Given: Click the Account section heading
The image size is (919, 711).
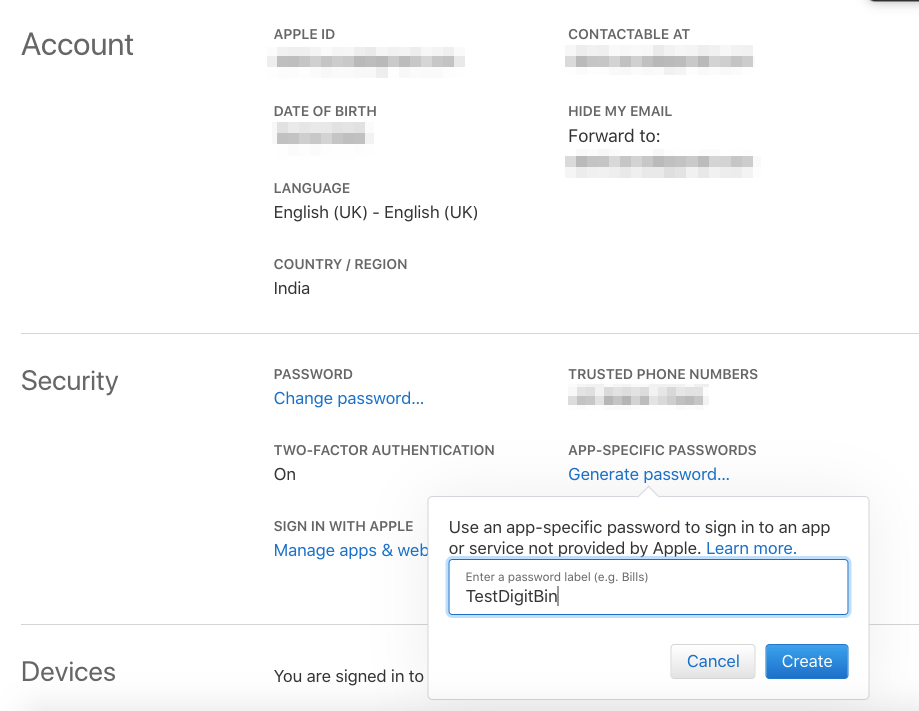Looking at the screenshot, I should [x=77, y=45].
